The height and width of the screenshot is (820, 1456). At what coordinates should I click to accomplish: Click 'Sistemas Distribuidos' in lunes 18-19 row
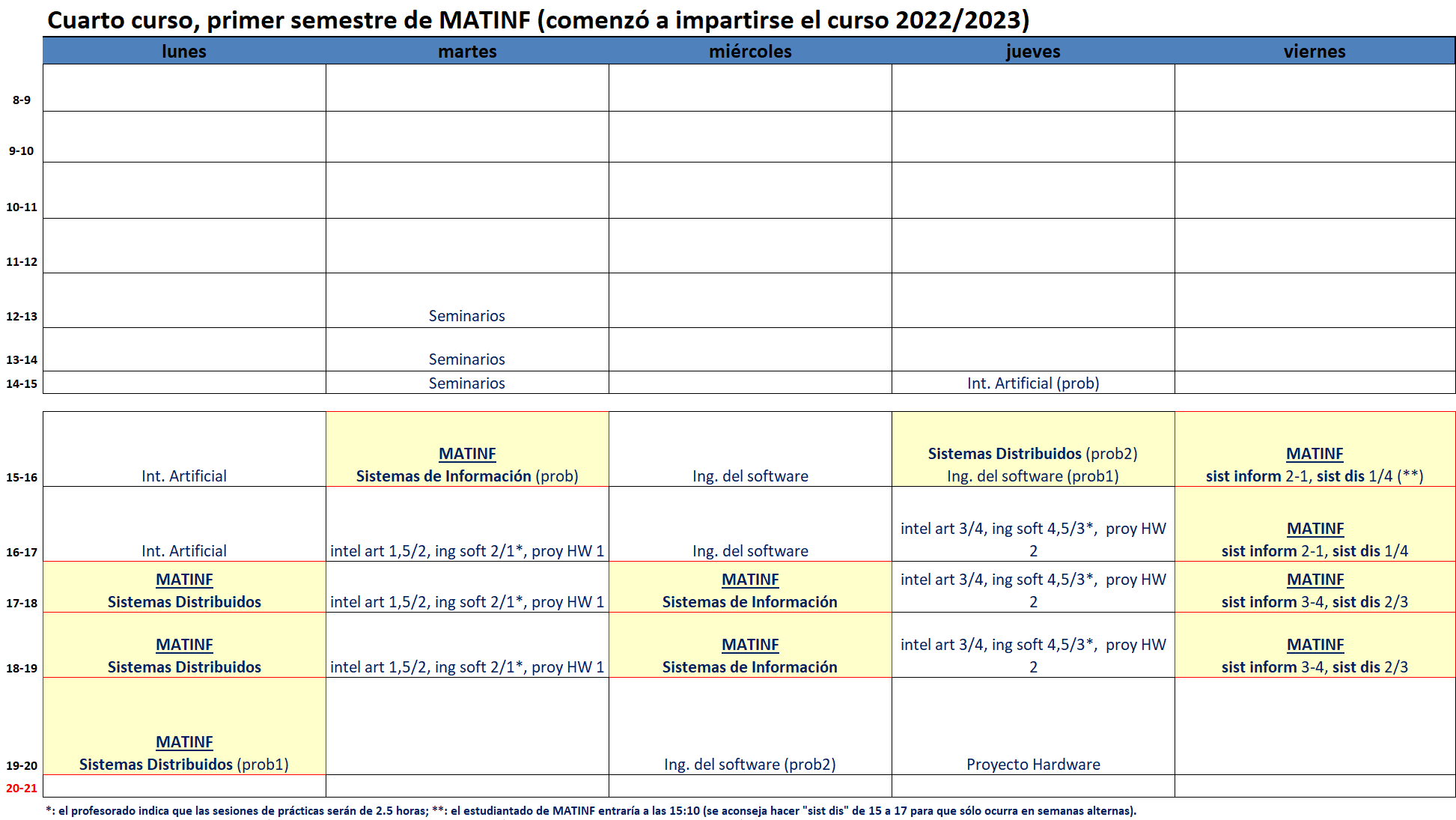pyautogui.click(x=184, y=667)
